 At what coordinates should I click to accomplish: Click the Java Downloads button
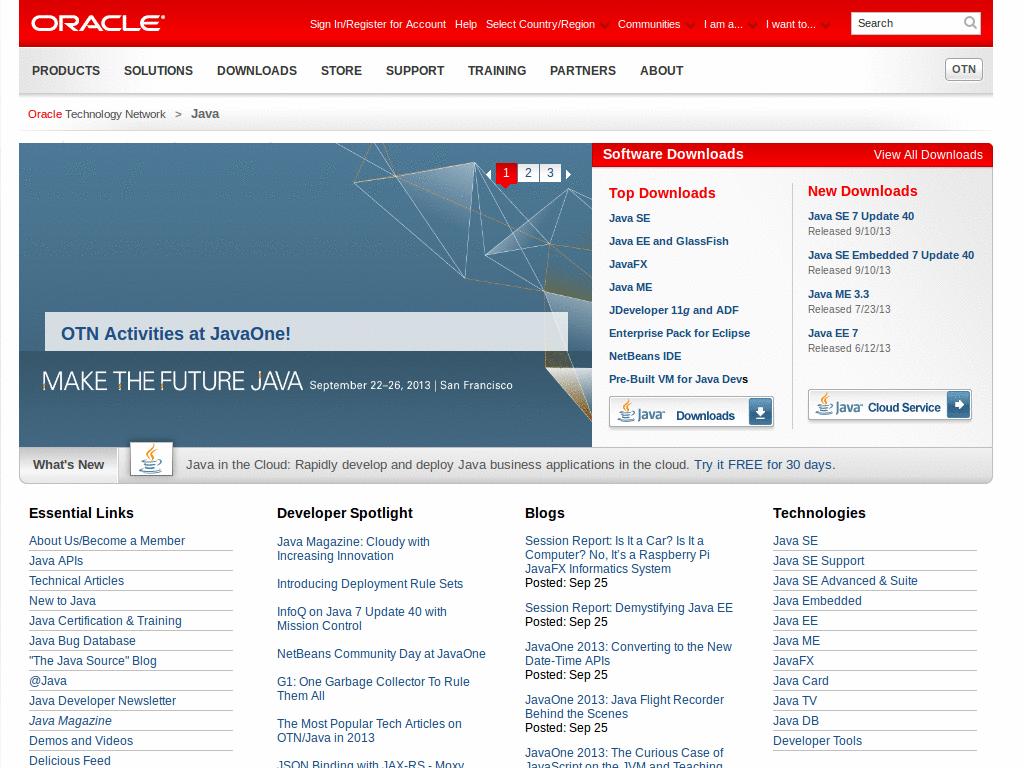point(691,412)
